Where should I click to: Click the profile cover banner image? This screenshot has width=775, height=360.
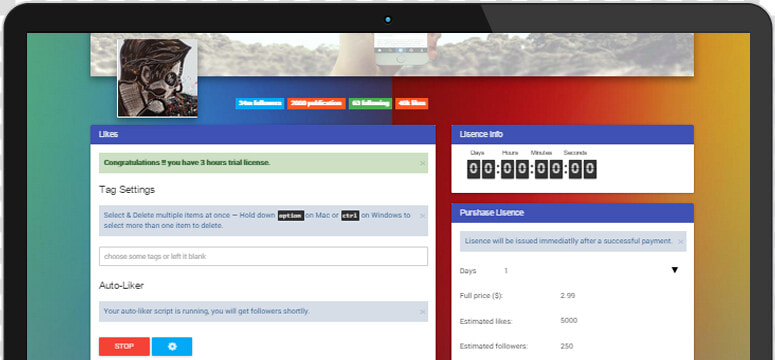tap(392, 54)
